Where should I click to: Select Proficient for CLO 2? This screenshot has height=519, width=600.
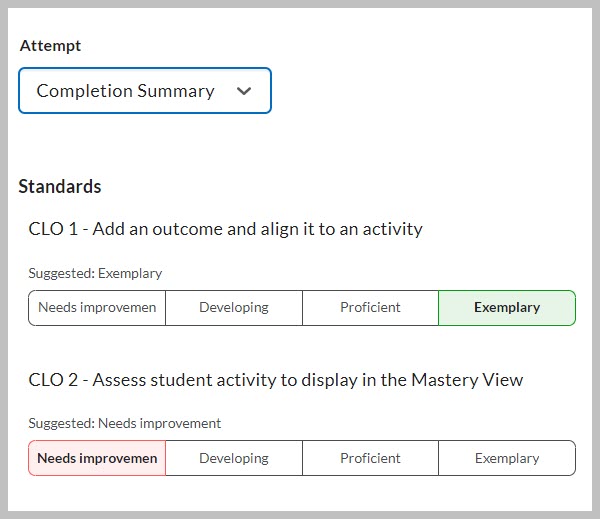[x=370, y=458]
